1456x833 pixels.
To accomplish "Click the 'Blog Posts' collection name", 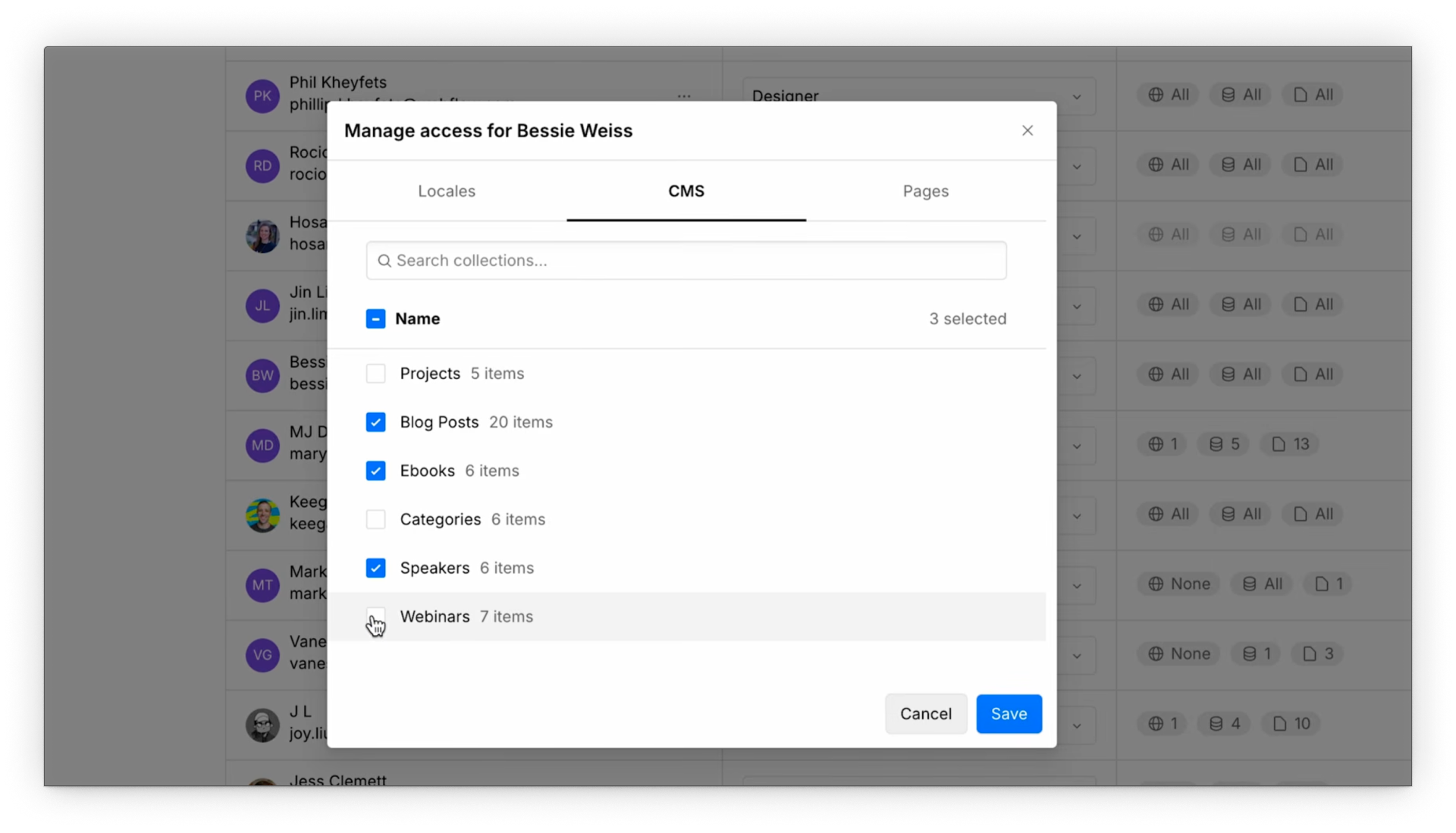I will point(439,422).
